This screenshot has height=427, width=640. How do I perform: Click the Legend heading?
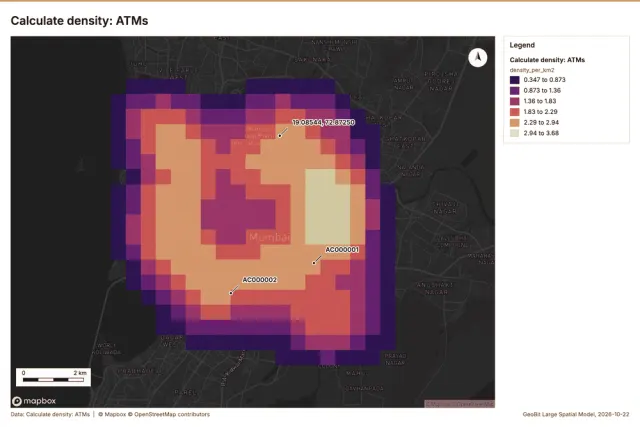522,45
